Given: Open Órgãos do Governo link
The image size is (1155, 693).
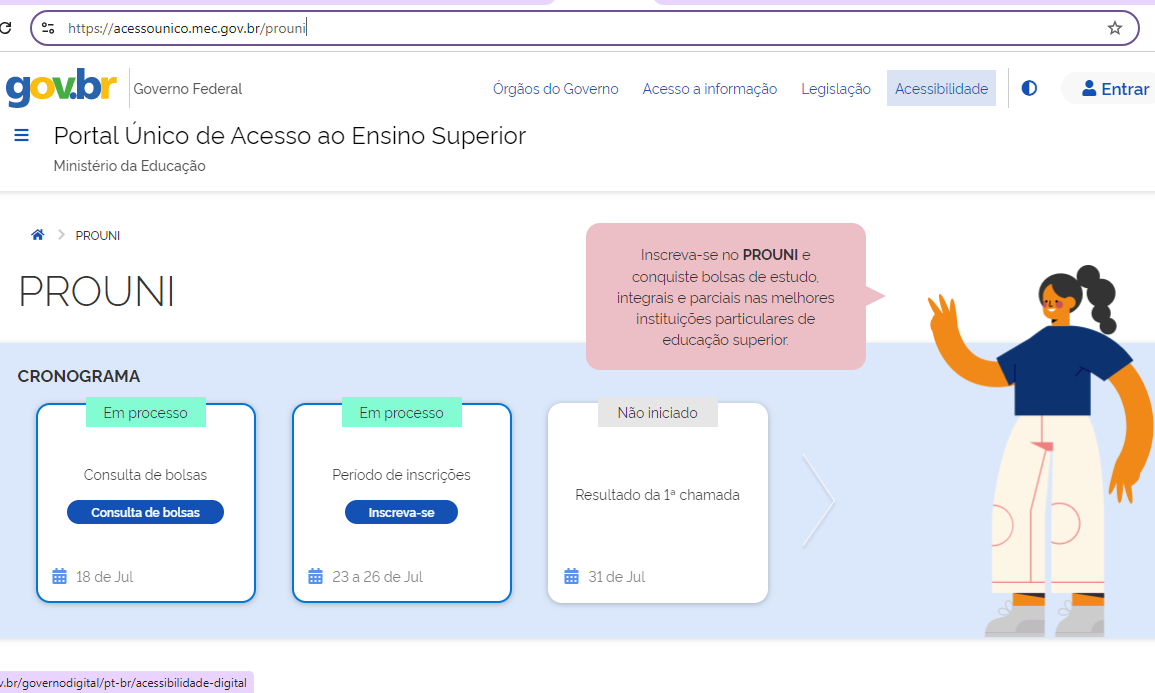Looking at the screenshot, I should click(x=555, y=88).
